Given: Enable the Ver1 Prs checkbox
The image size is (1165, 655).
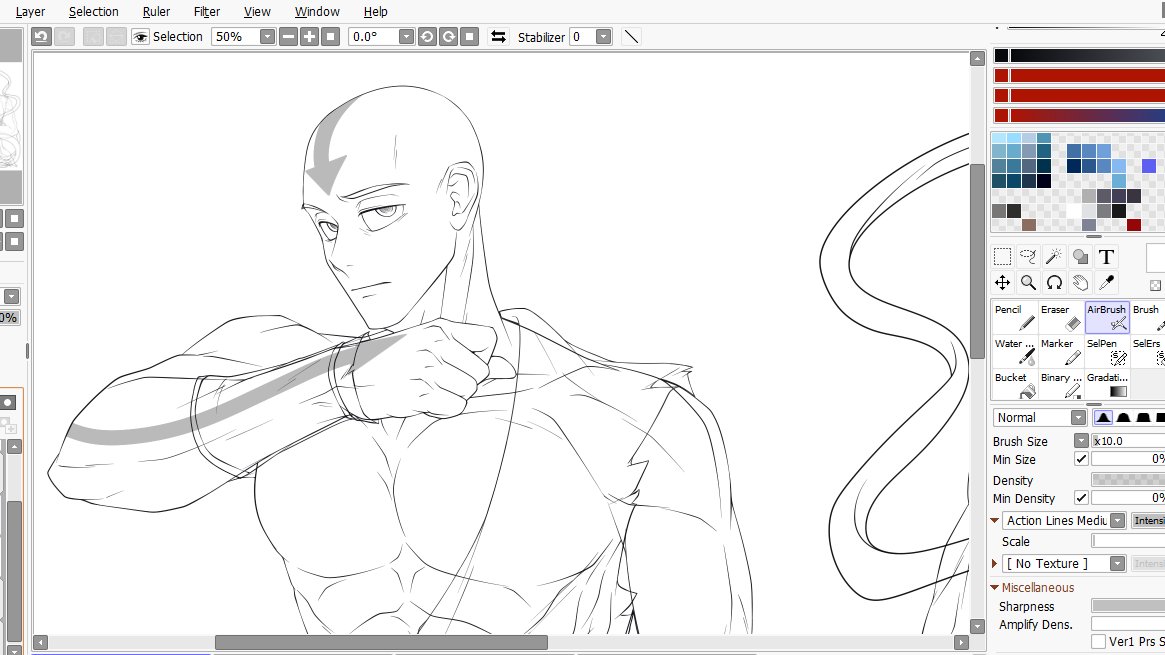Looking at the screenshot, I should pyautogui.click(x=1098, y=641).
